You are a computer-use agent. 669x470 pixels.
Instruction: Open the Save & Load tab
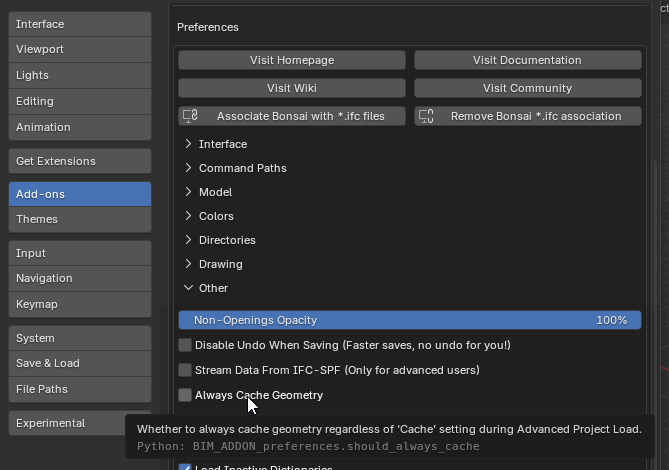[x=80, y=363]
